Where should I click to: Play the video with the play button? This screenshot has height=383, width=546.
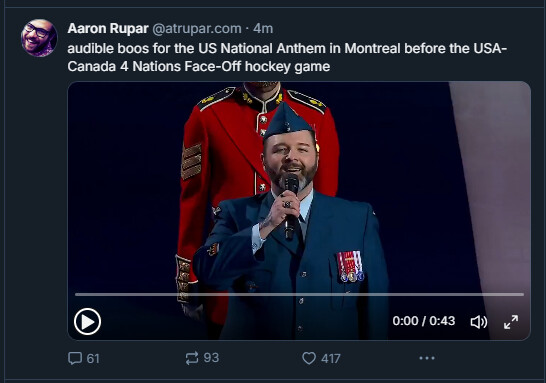87,322
